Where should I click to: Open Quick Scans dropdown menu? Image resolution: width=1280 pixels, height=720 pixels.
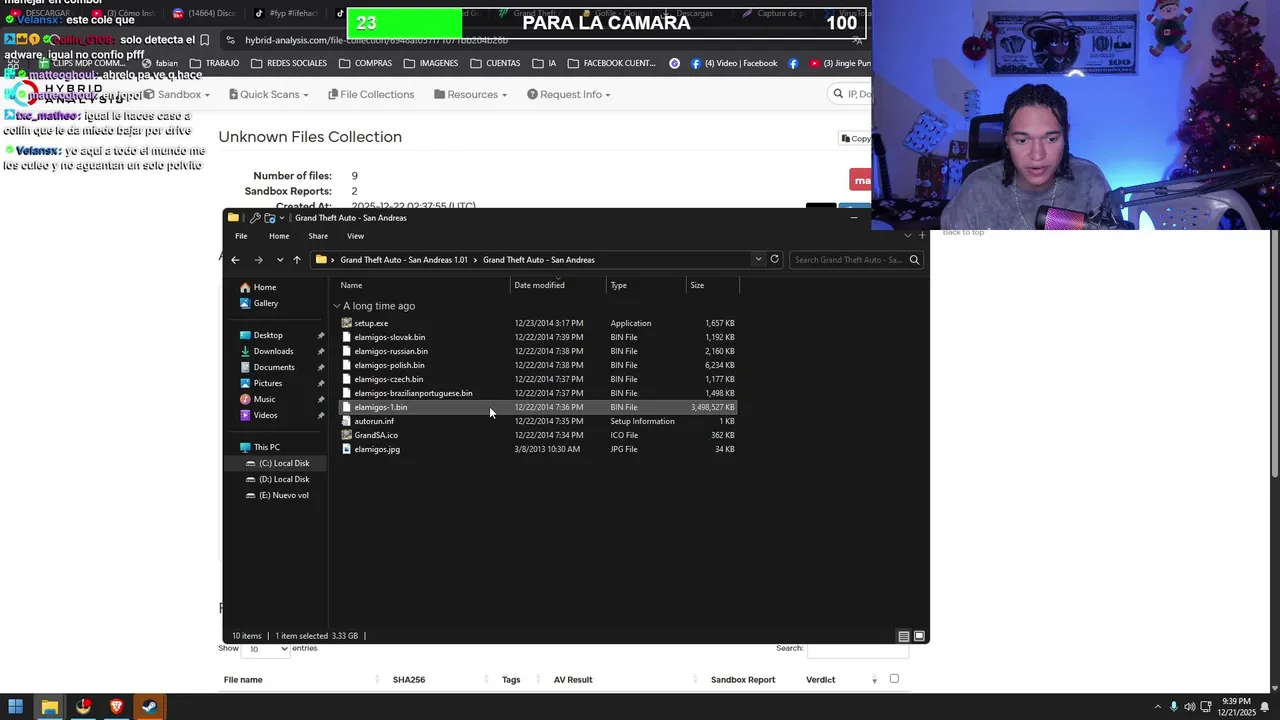click(x=269, y=94)
